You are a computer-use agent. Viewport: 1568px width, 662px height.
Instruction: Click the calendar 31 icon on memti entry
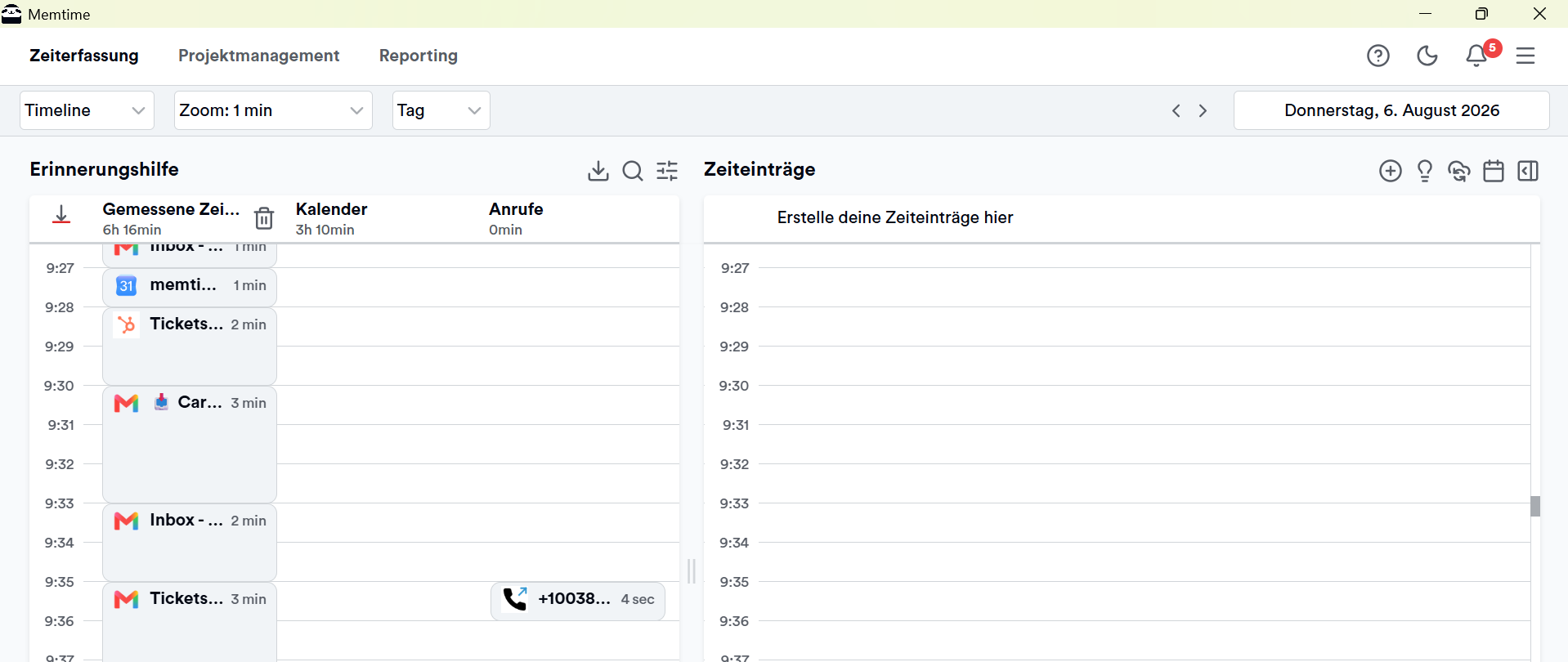coord(126,286)
